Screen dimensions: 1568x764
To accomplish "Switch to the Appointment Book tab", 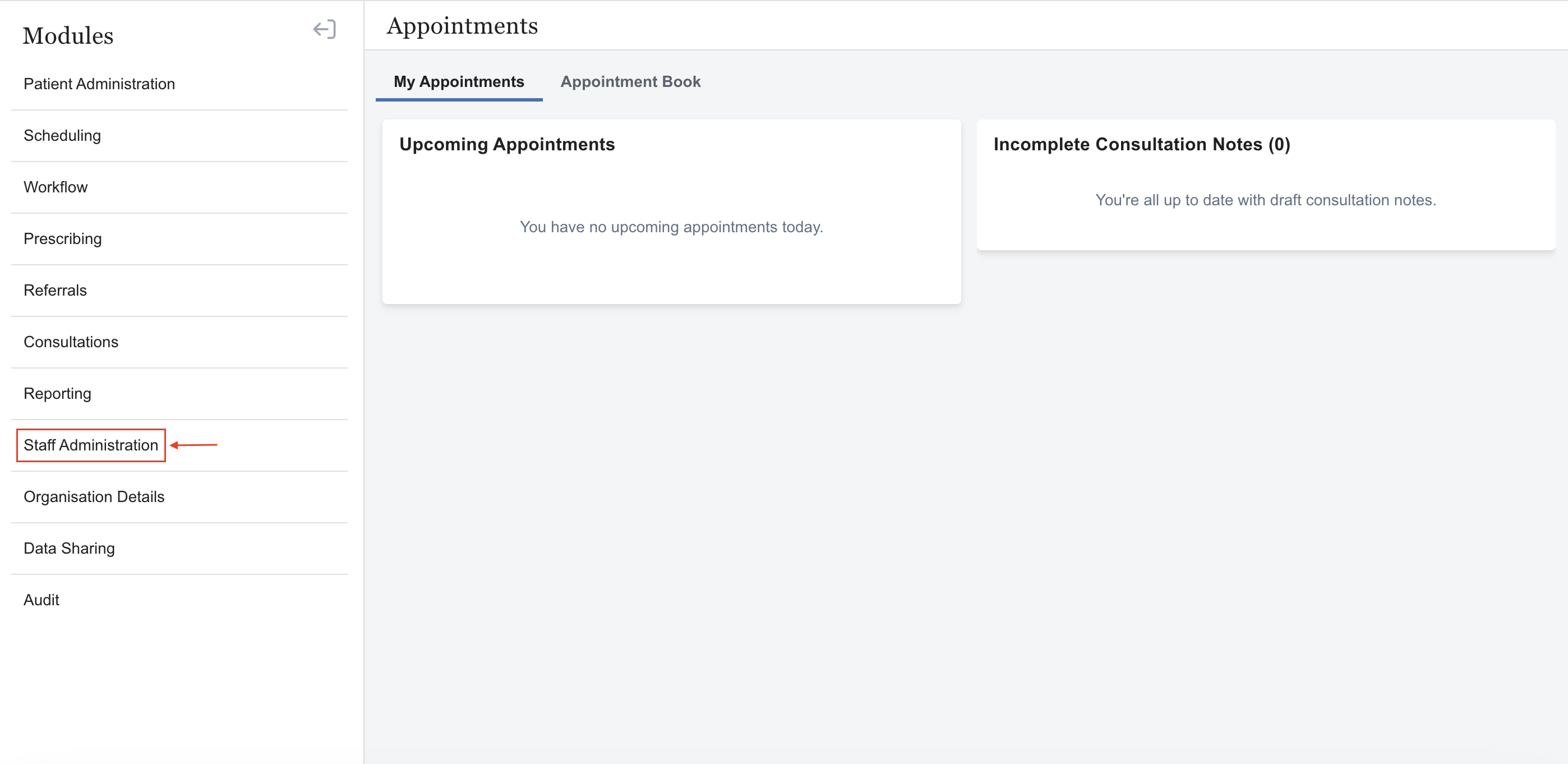I will click(x=630, y=81).
